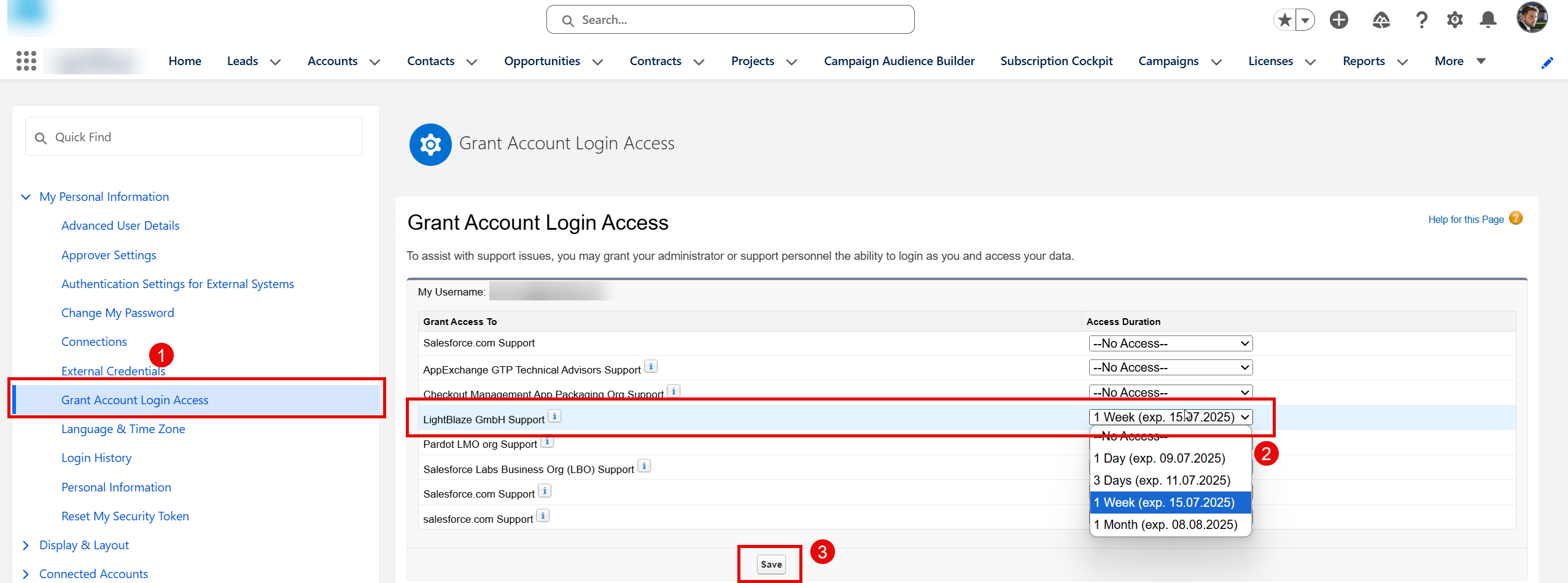The height and width of the screenshot is (583, 1568).
Task: Expand the Contacts tab dropdown chevron
Action: (x=472, y=62)
